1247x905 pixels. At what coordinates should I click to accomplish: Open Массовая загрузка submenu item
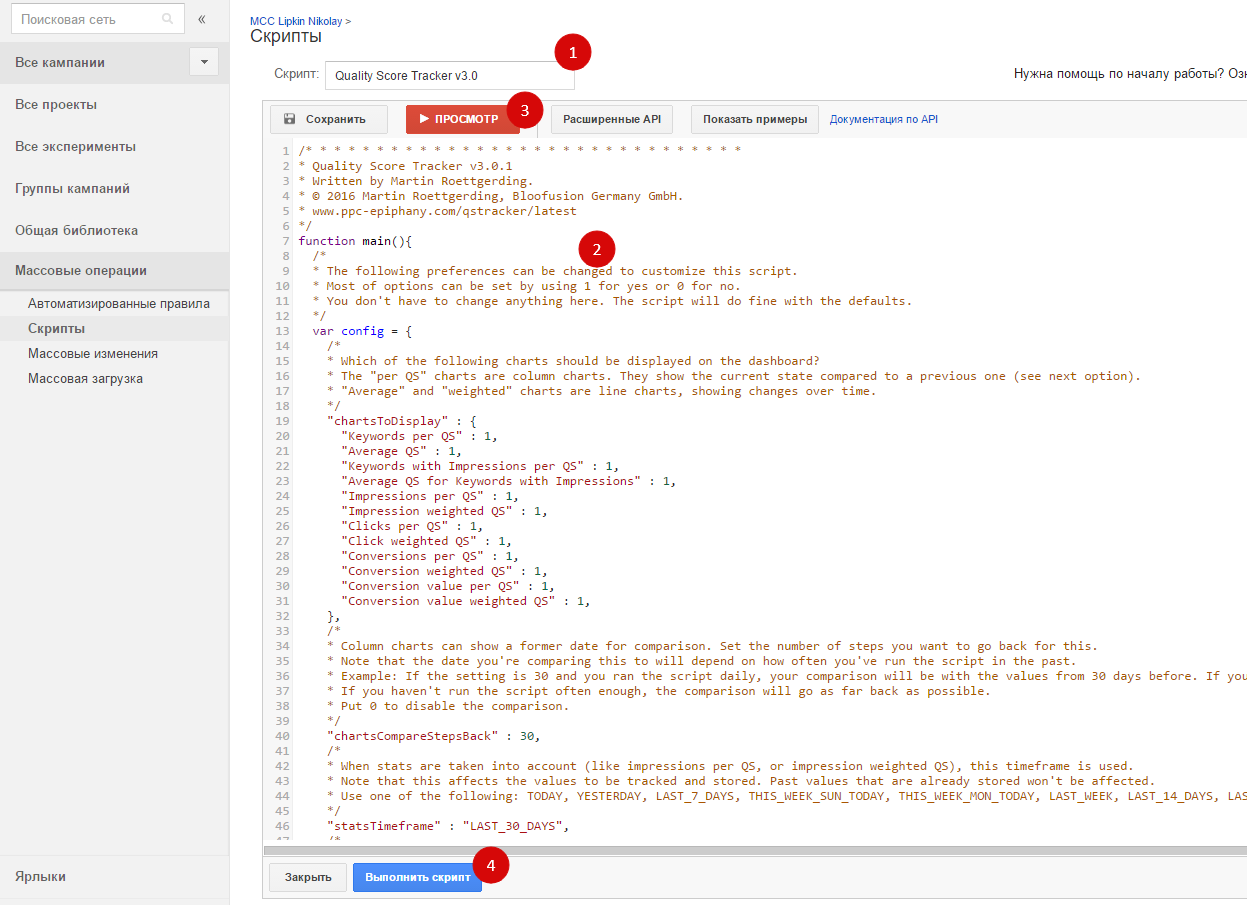click(x=85, y=378)
